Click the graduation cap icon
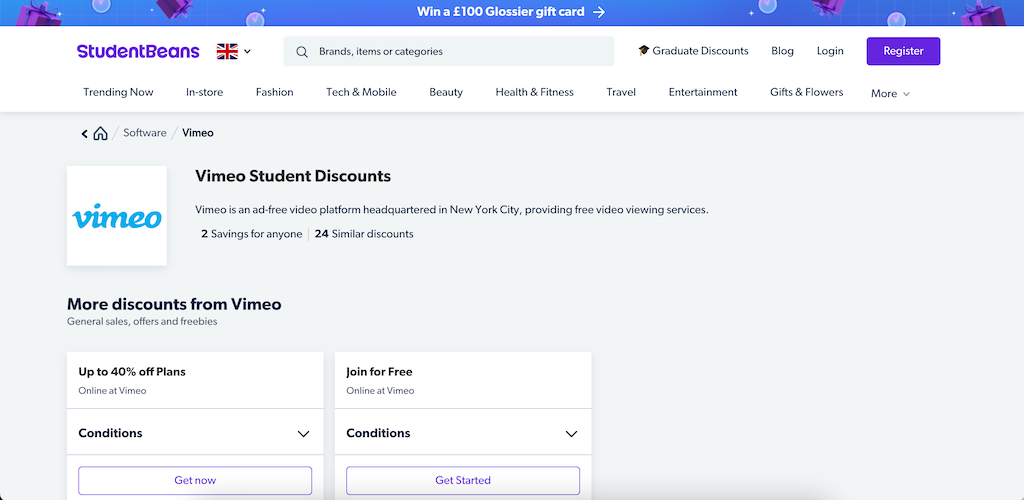1024x500 pixels. click(x=644, y=50)
